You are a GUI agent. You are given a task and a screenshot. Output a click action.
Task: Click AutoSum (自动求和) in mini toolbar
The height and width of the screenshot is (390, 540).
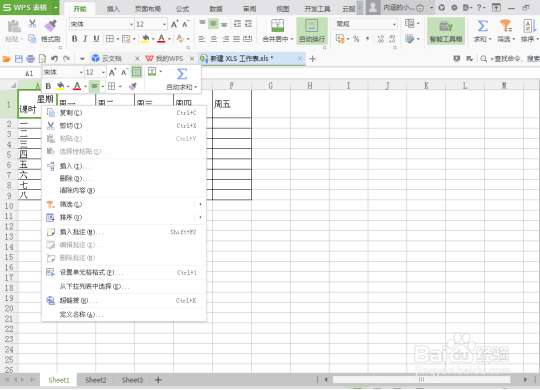tap(182, 79)
